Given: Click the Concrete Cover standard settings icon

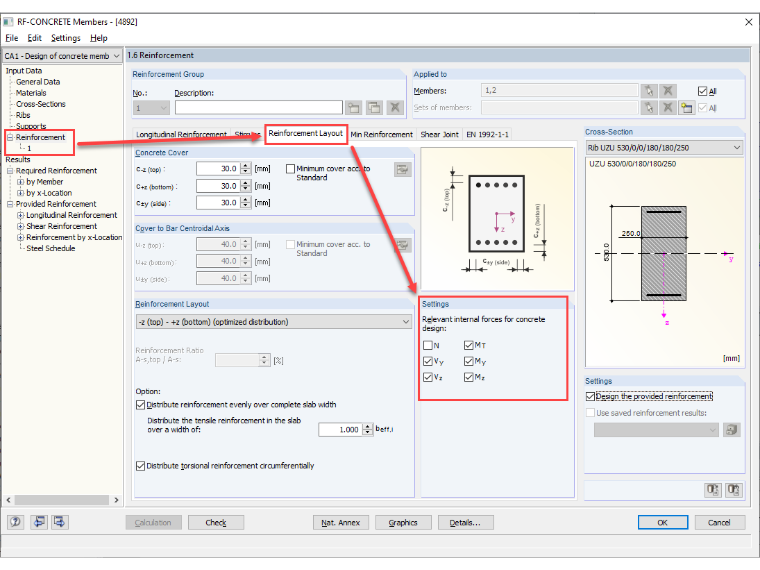Looking at the screenshot, I should tap(402, 170).
